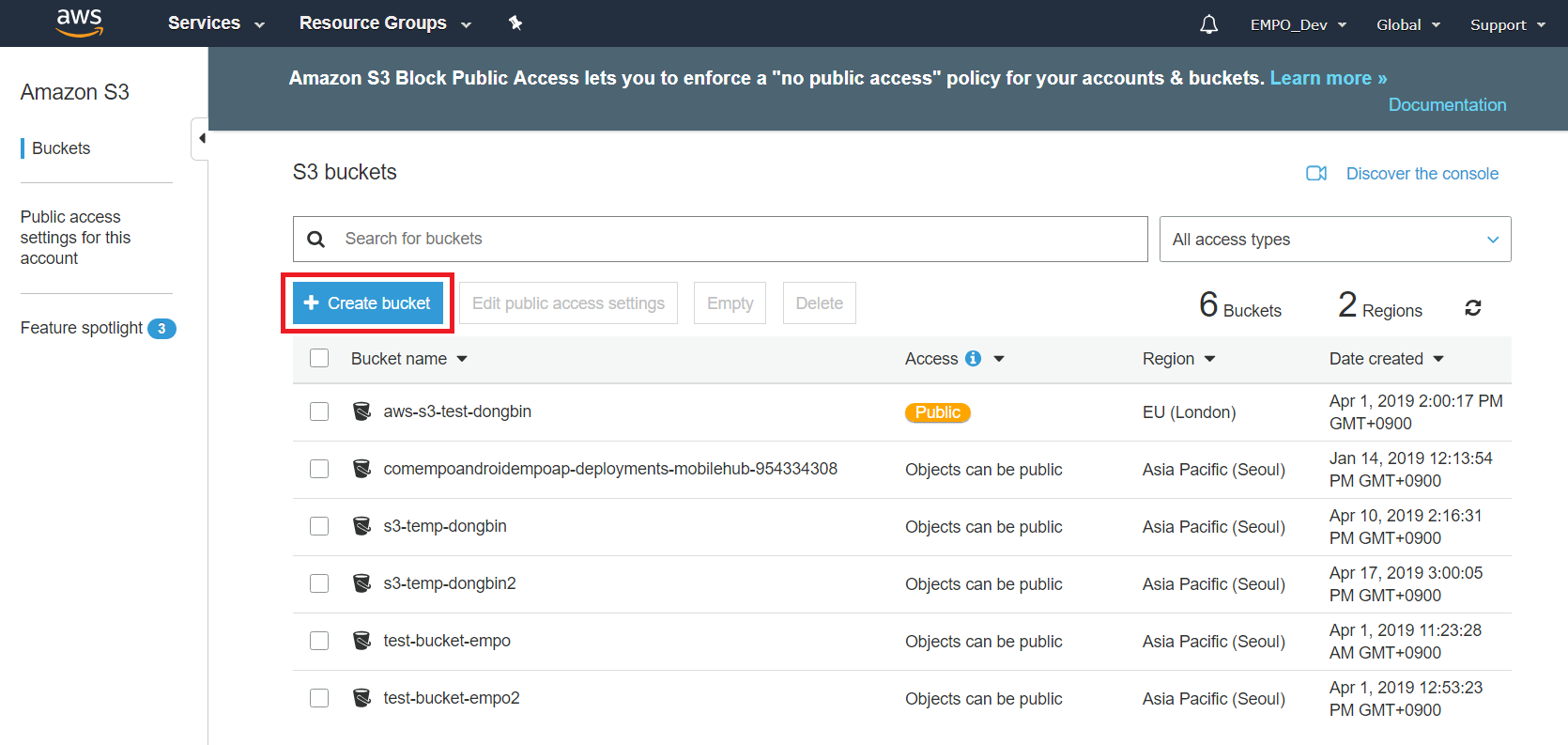
Task: Open bucket s3-temp-dongbin
Action: (445, 526)
